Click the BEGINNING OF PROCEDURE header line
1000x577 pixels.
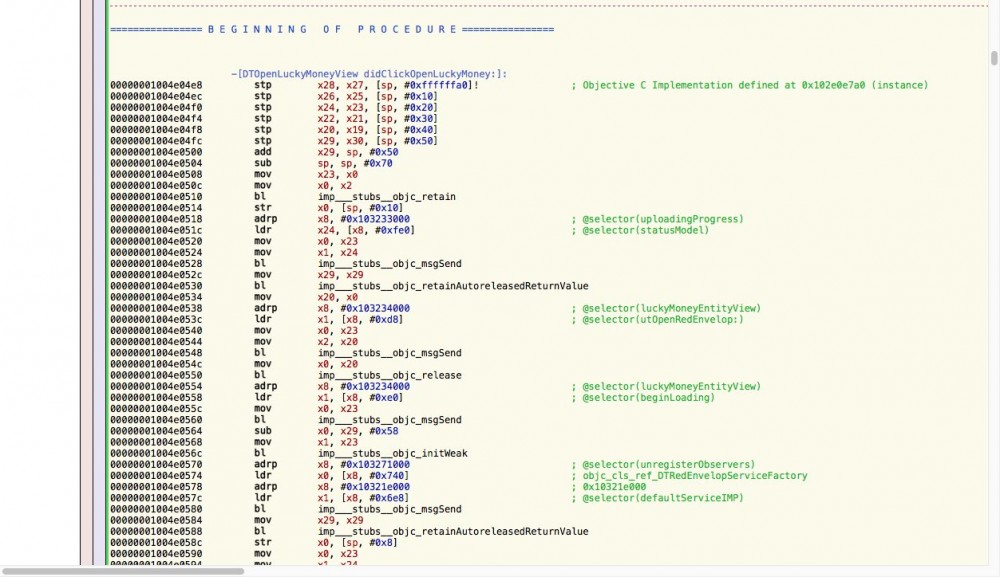click(332, 29)
